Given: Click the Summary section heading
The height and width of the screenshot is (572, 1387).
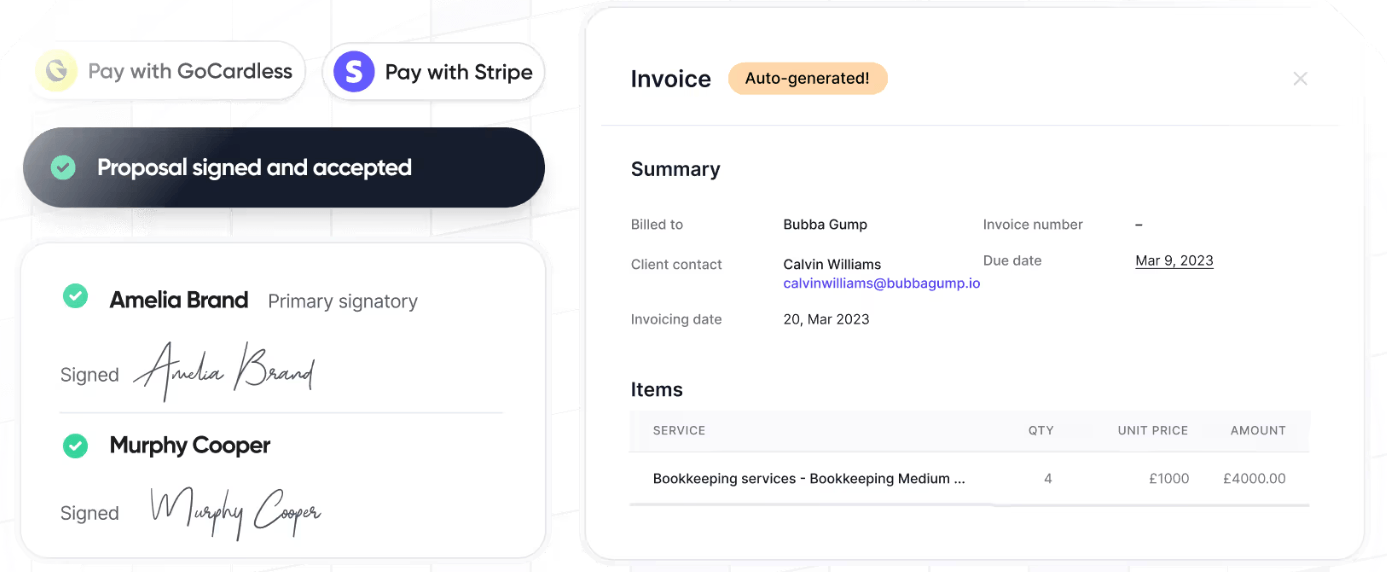Looking at the screenshot, I should (x=675, y=169).
